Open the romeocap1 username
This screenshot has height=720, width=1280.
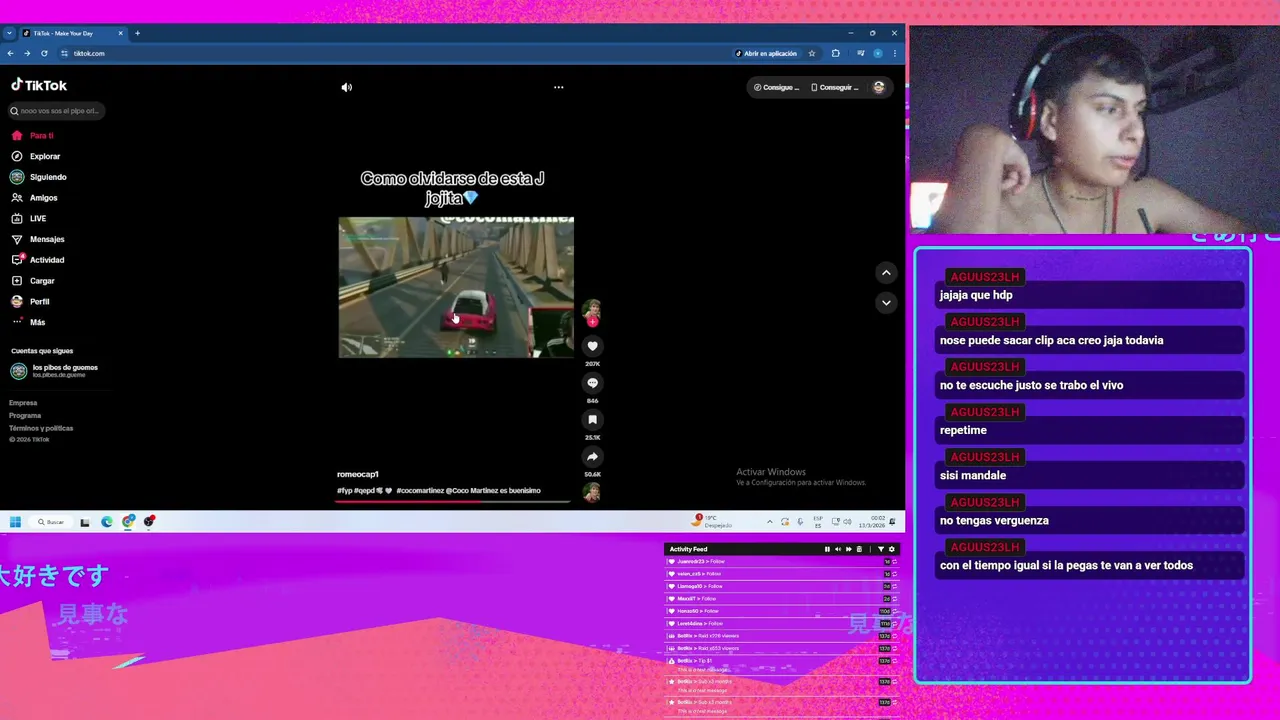click(358, 474)
